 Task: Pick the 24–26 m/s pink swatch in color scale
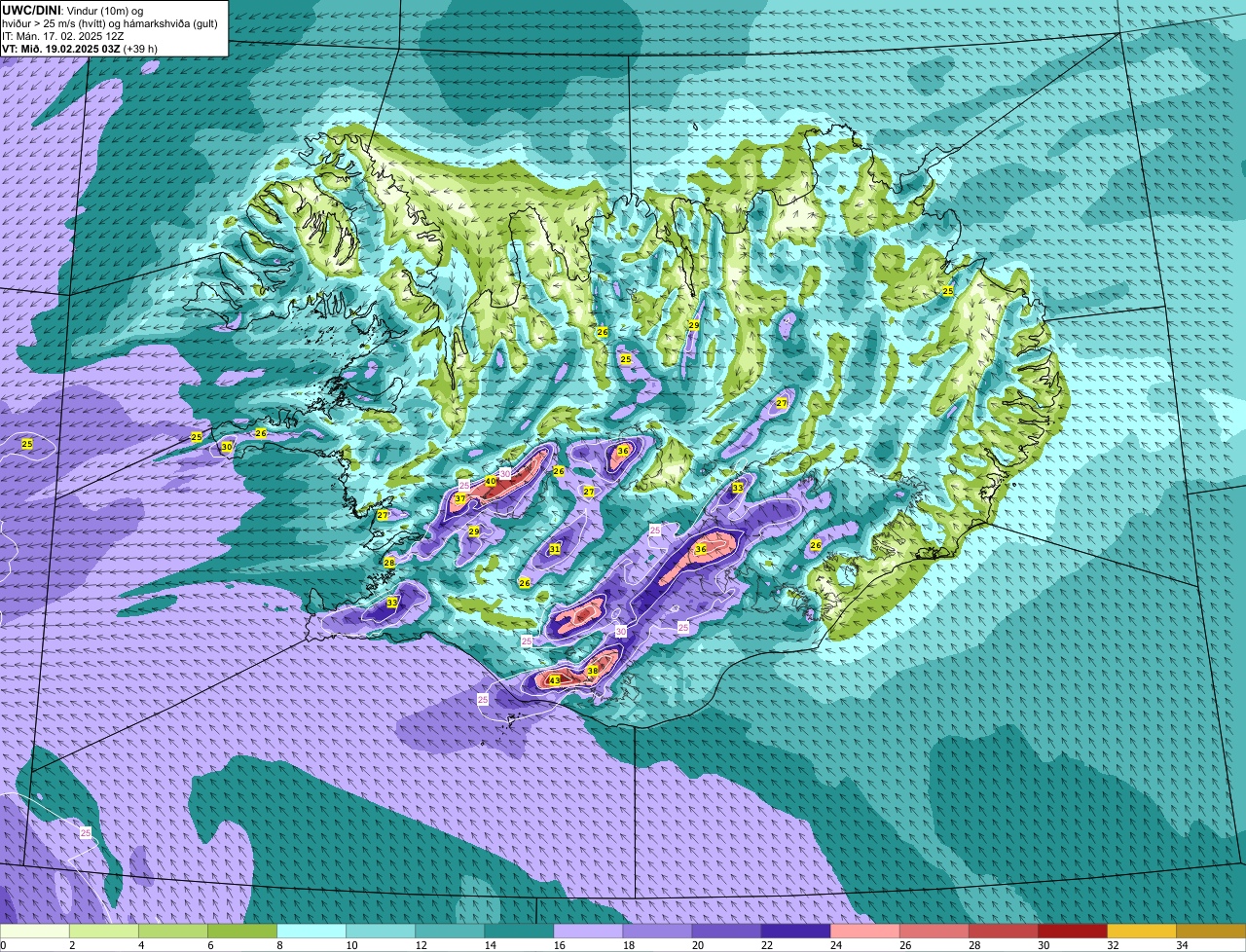[864, 931]
